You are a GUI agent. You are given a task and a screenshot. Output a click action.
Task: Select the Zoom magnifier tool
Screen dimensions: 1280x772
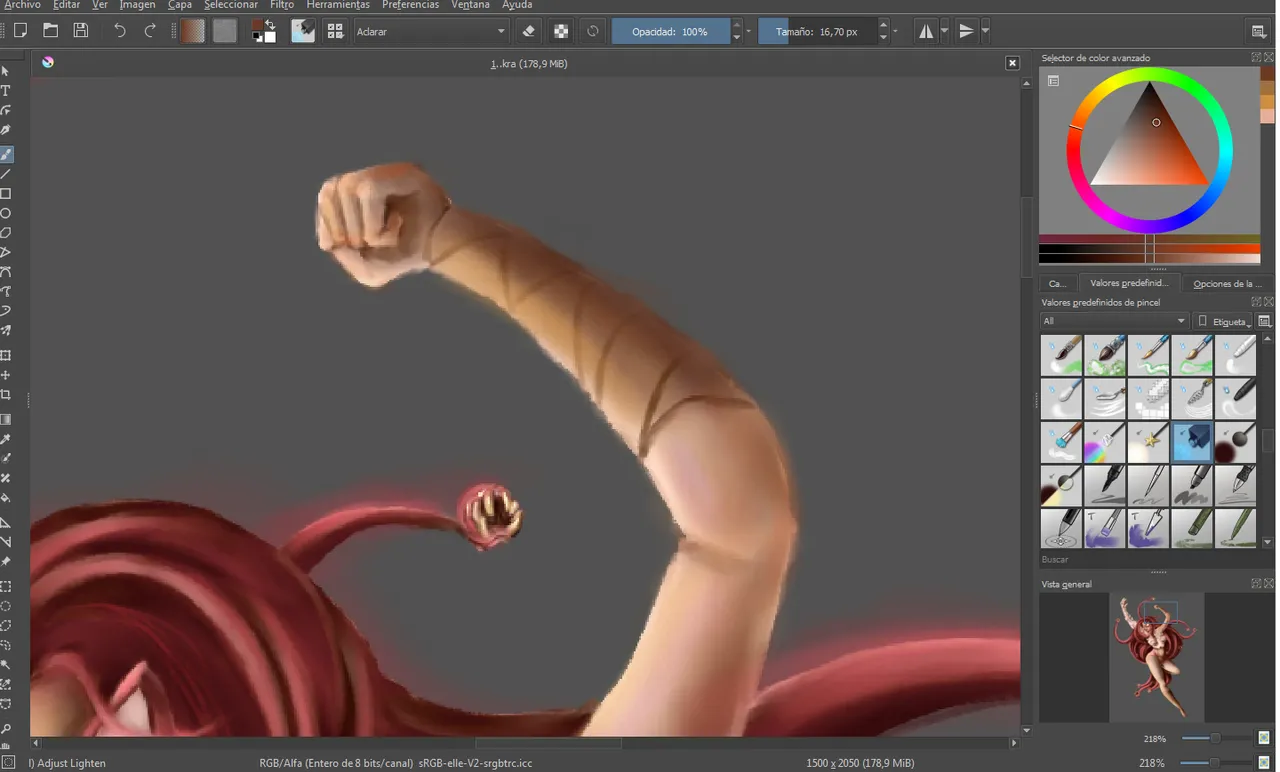(6, 729)
